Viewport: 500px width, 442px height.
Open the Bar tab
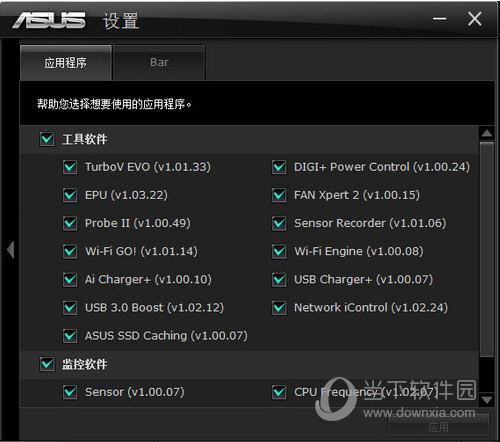(x=159, y=63)
